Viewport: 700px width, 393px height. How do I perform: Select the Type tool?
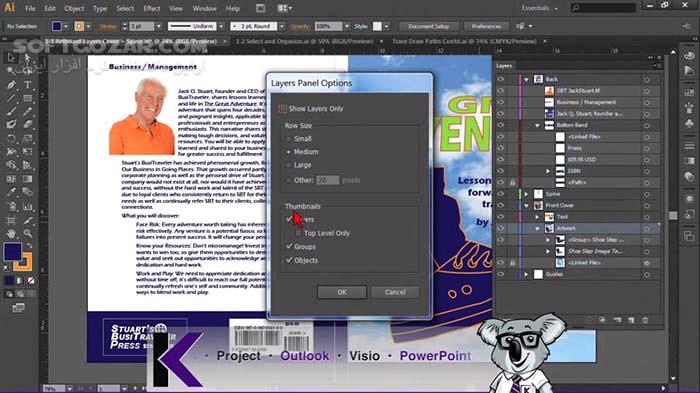pyautogui.click(x=28, y=84)
